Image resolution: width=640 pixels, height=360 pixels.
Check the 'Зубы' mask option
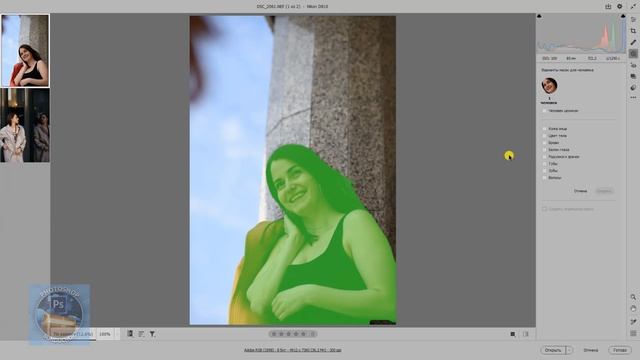point(544,171)
